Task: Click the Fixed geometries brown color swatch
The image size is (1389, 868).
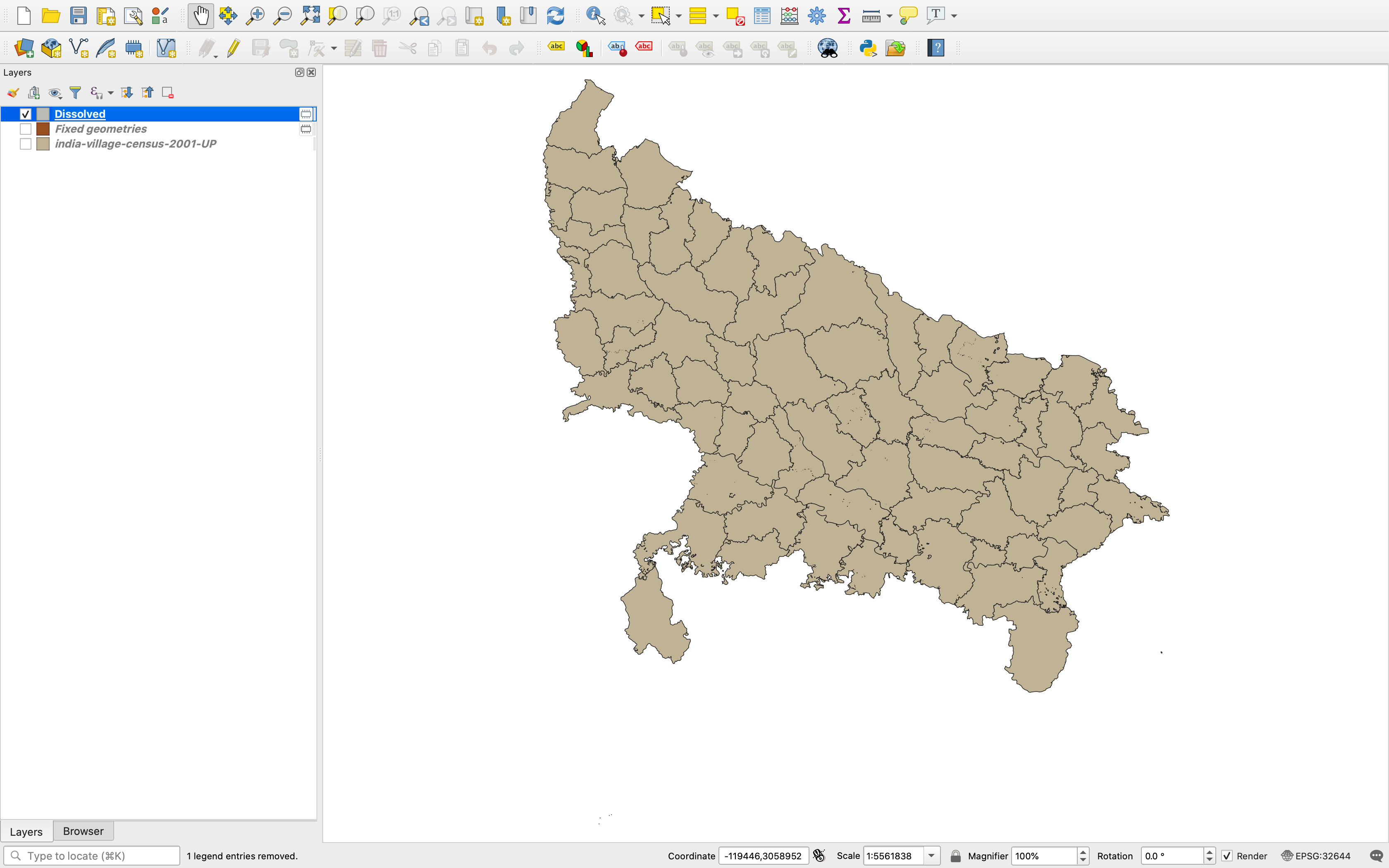Action: pyautogui.click(x=43, y=129)
